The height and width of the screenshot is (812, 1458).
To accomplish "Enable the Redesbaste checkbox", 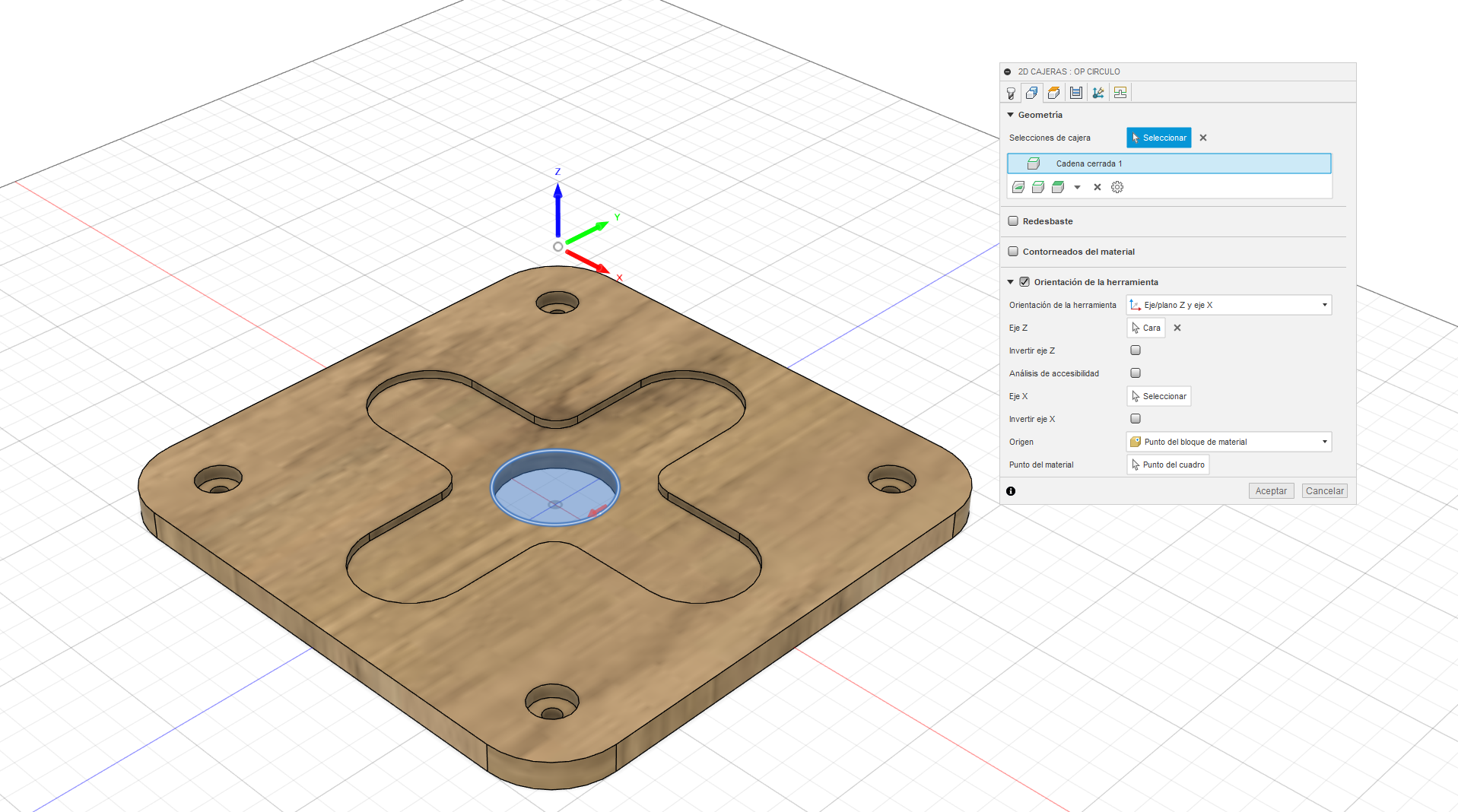I will (x=1013, y=221).
